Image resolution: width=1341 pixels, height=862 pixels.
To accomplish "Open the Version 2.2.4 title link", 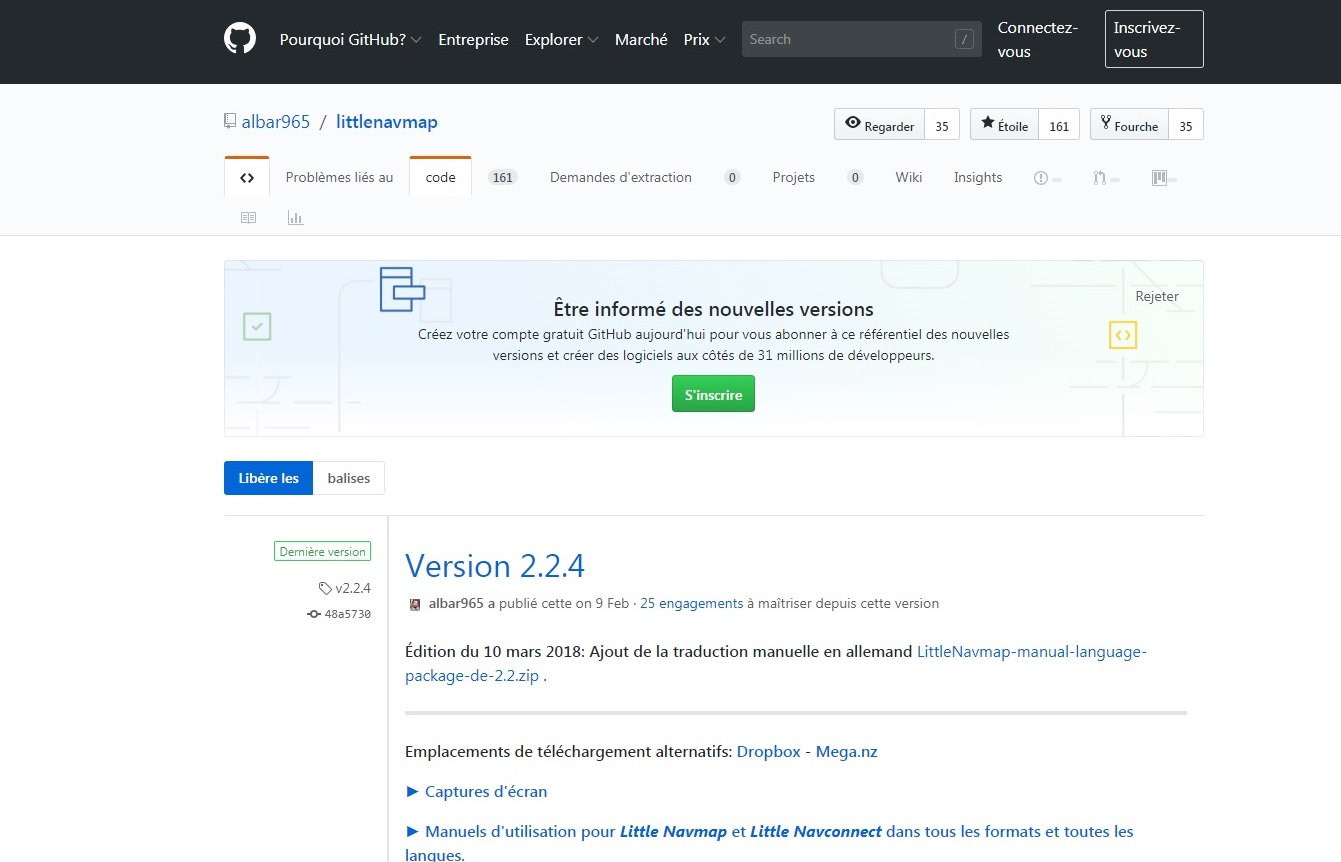I will 495,566.
